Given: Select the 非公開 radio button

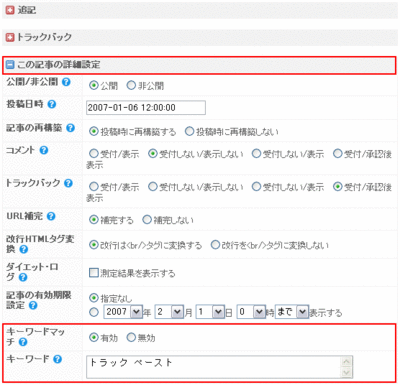Looking at the screenshot, I should [131, 86].
